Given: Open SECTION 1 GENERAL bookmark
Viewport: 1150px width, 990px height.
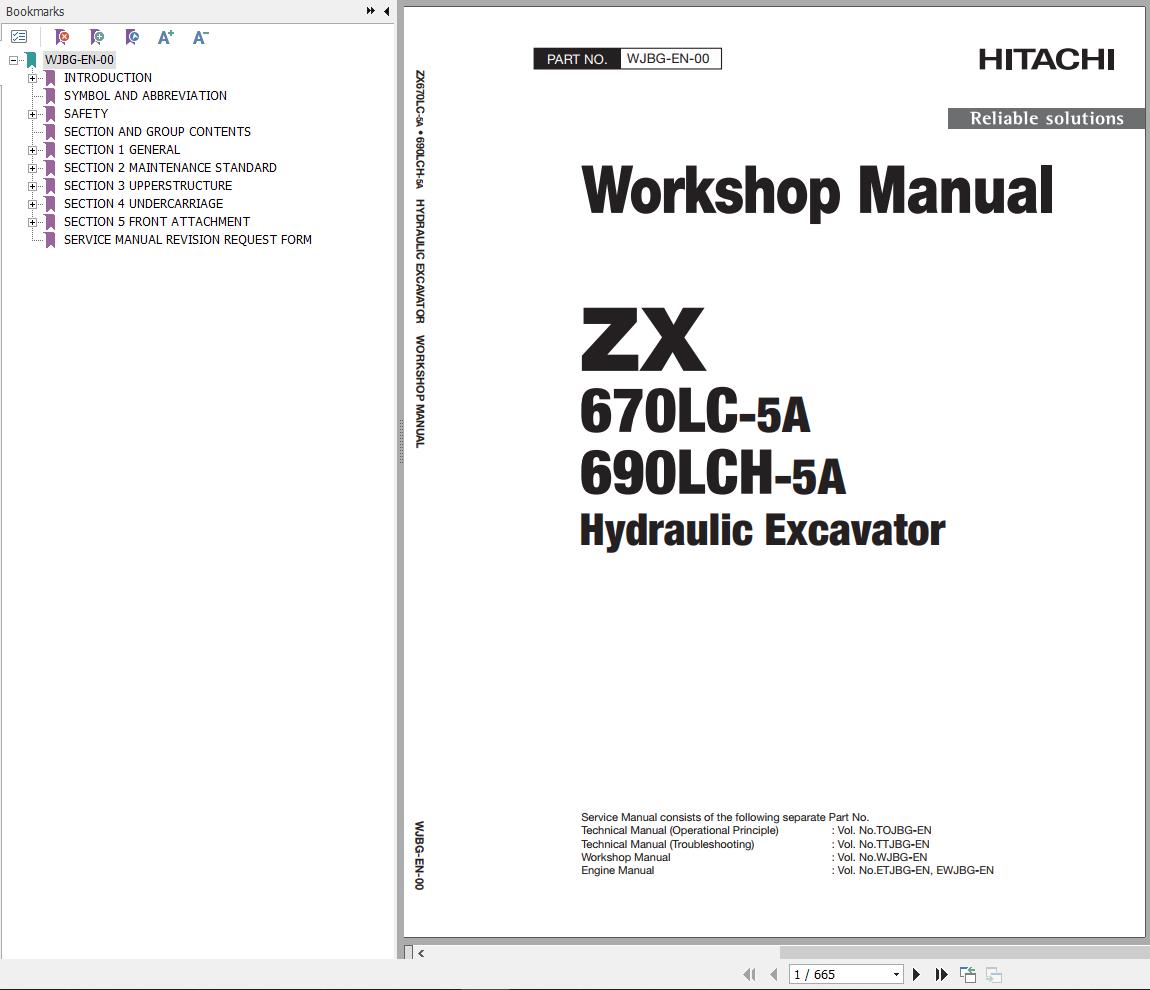Looking at the screenshot, I should [122, 150].
